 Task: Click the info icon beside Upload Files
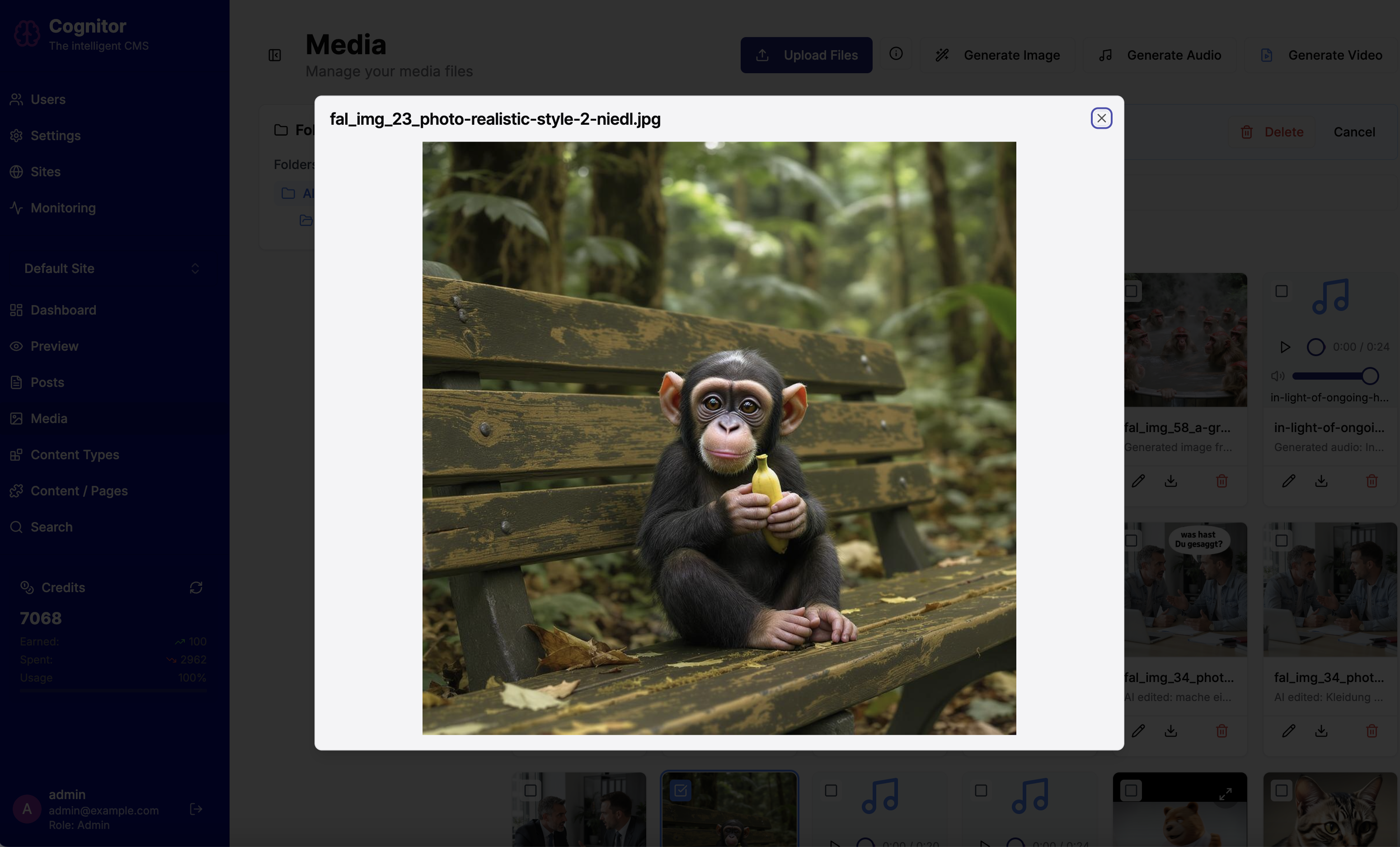coord(896,54)
